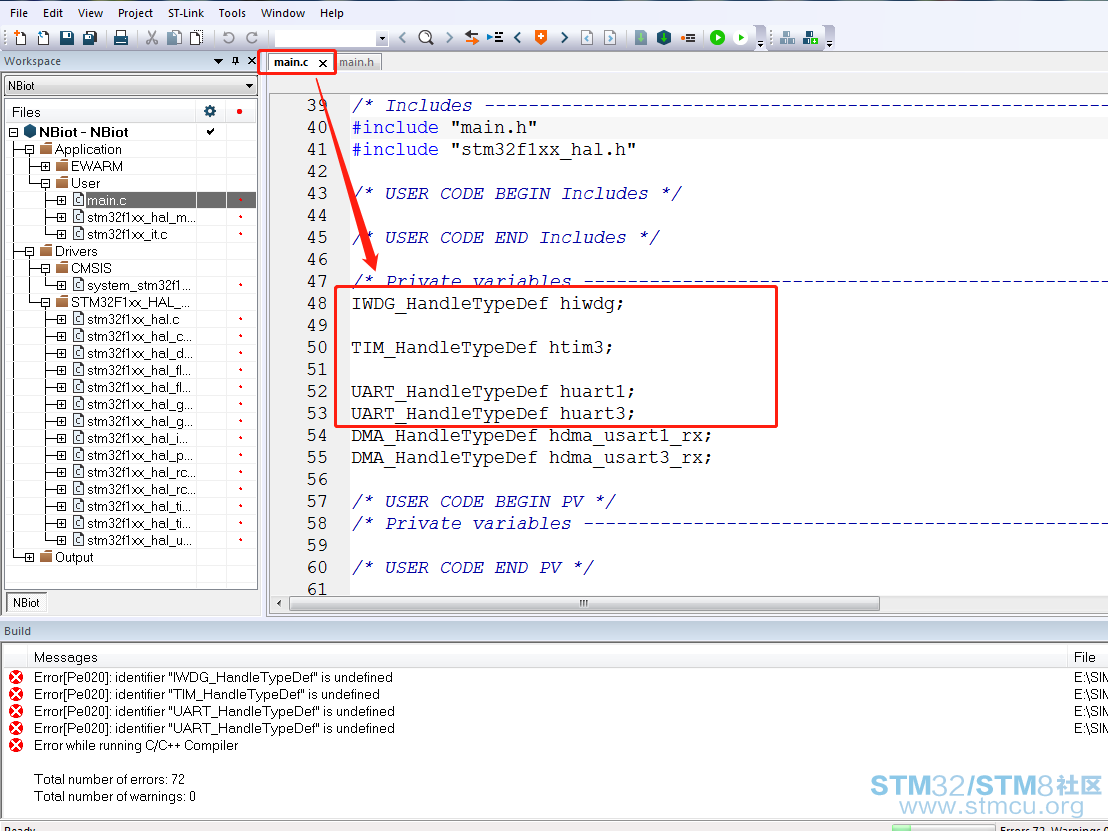Select the IWDG_HandleTypeDef undefined error
Screen dimensions: 1108x831
pyautogui.click(x=213, y=677)
